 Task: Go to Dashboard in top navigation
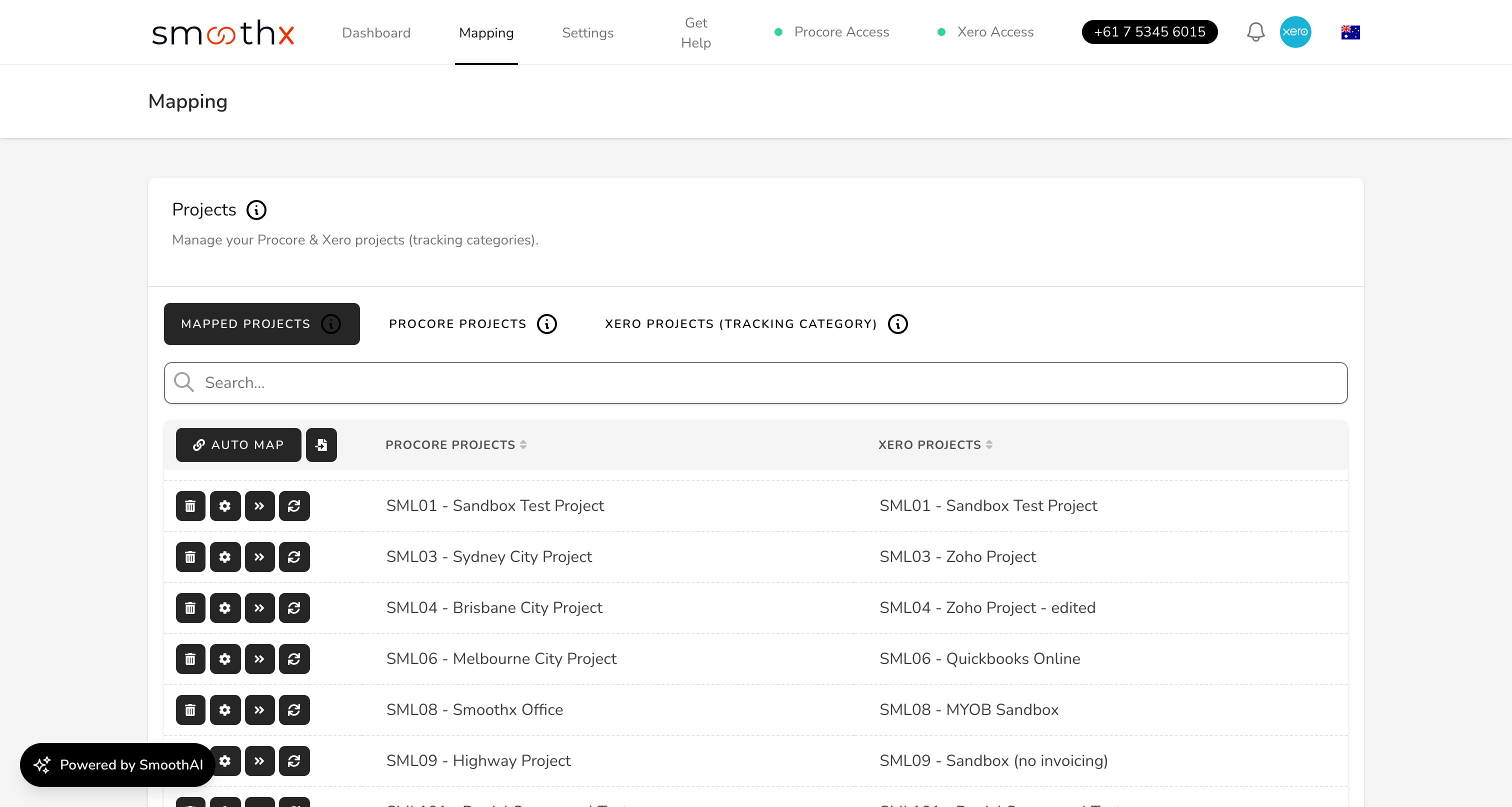(x=376, y=33)
